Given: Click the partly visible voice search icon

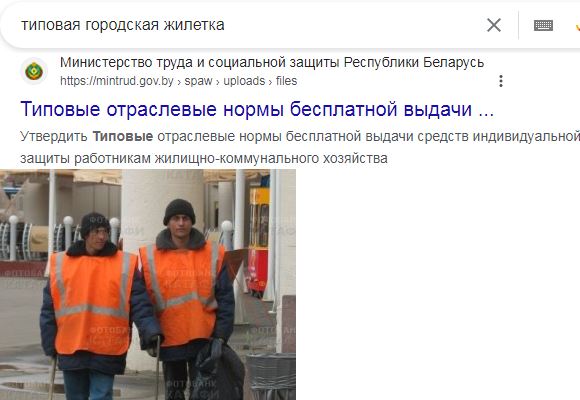Looking at the screenshot, I should (x=578, y=26).
